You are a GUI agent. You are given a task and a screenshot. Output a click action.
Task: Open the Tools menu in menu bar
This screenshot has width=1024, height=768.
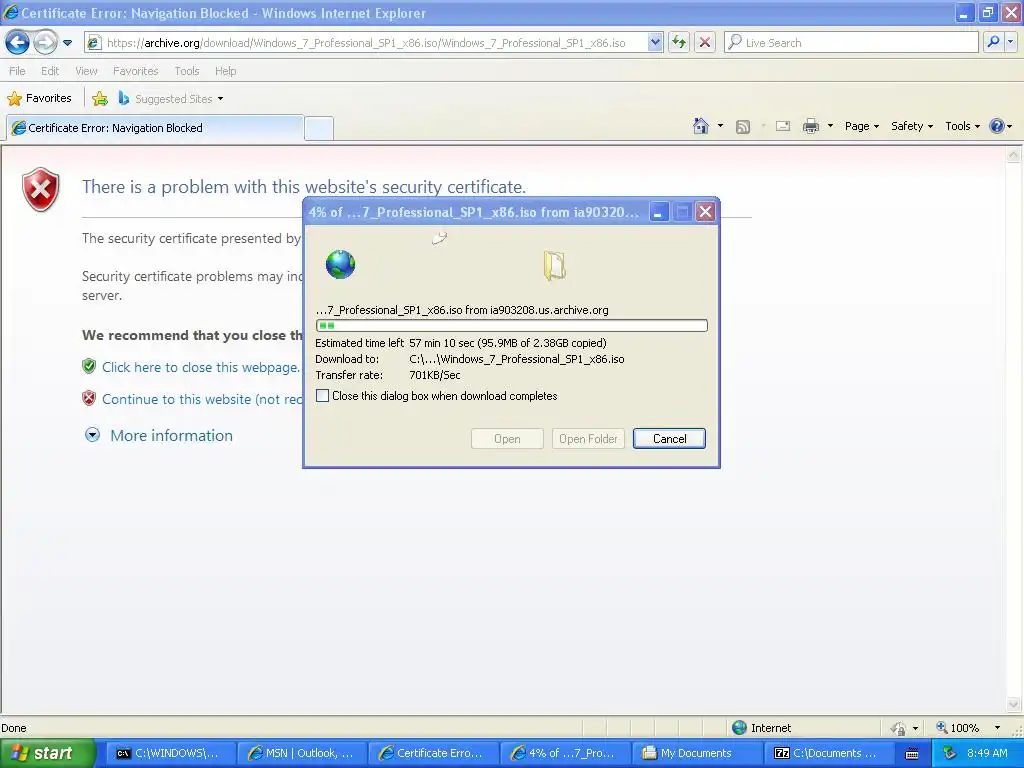(x=187, y=71)
